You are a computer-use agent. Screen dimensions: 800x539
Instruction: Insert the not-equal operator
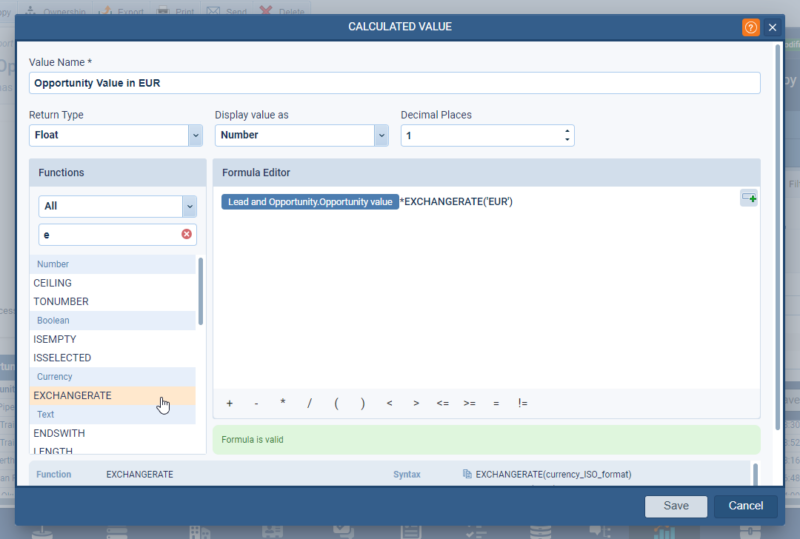coord(522,403)
